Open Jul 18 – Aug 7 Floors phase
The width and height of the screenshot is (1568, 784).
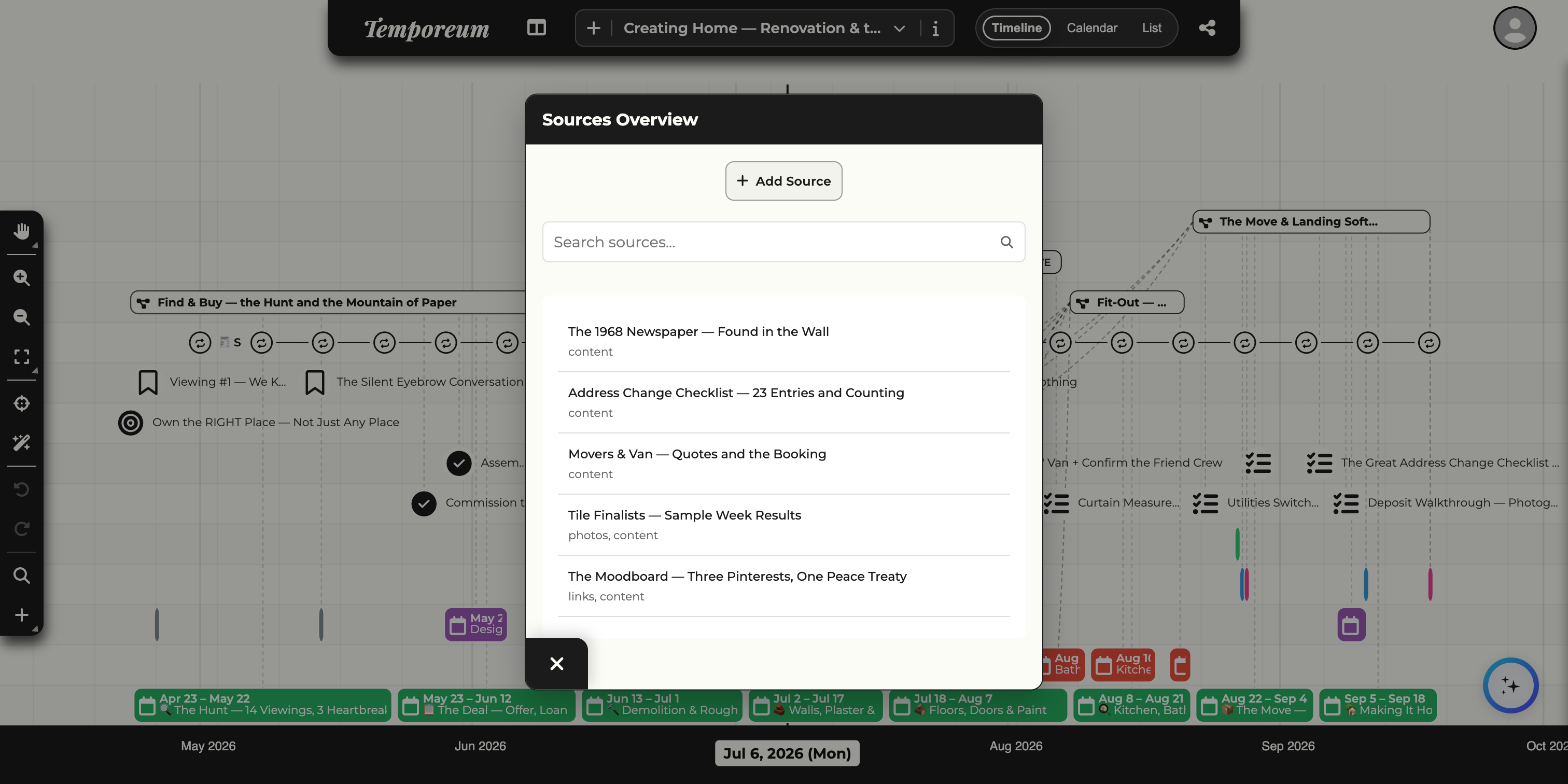[x=977, y=705]
